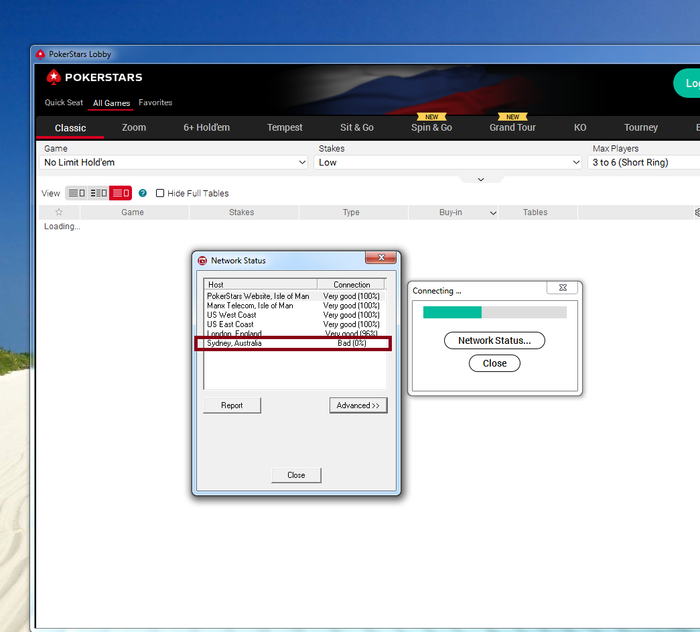Image resolution: width=700 pixels, height=632 pixels.
Task: Select the US West Coast host row
Action: pos(295,315)
